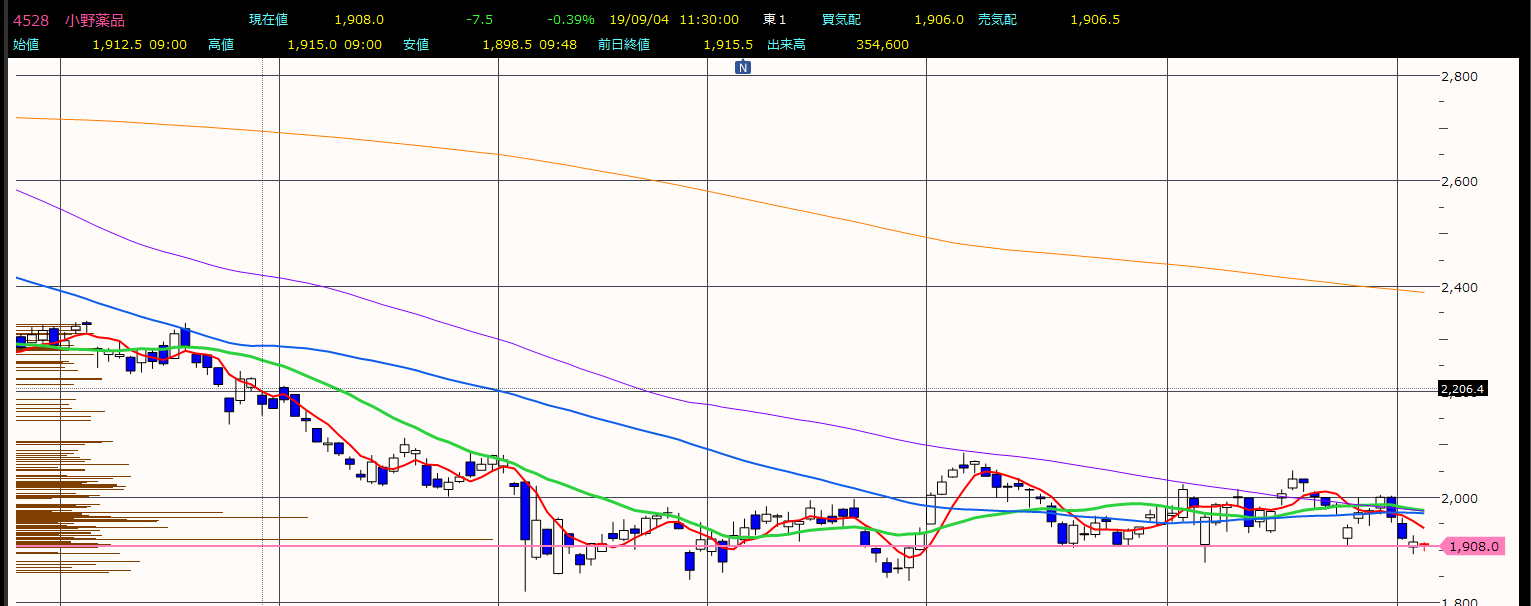Screen dimensions: 1531x606
Task: Click the 2,800 price axis label
Action: click(1460, 76)
